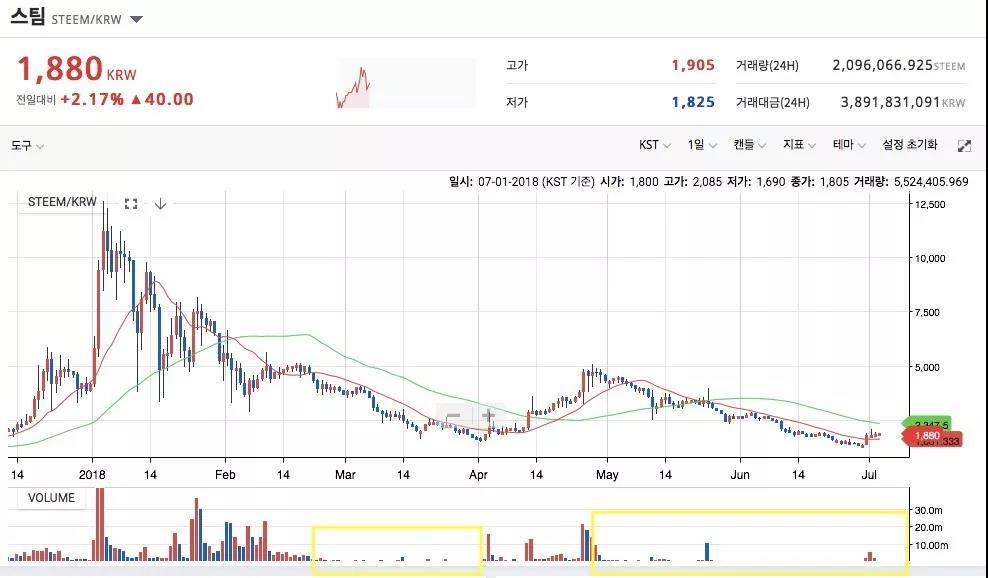Viewport: 988px width, 578px height.
Task: Click the 스팀 coin title
Action: point(28,16)
